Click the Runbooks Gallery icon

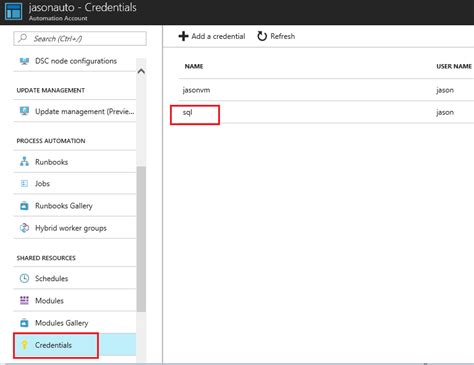[x=24, y=206]
